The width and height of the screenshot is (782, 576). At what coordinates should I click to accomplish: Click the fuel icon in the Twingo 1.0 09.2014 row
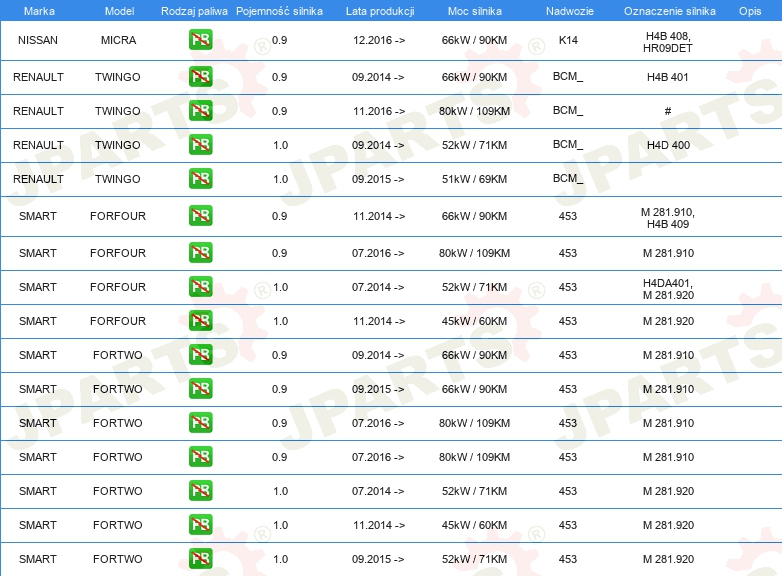point(200,145)
